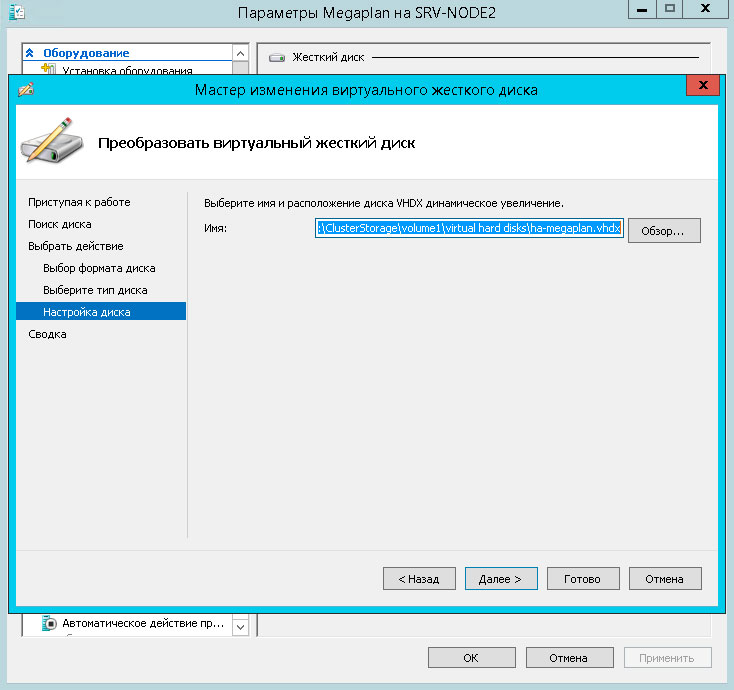
Task: Click OK in the Megaplan settings window
Action: (471, 658)
